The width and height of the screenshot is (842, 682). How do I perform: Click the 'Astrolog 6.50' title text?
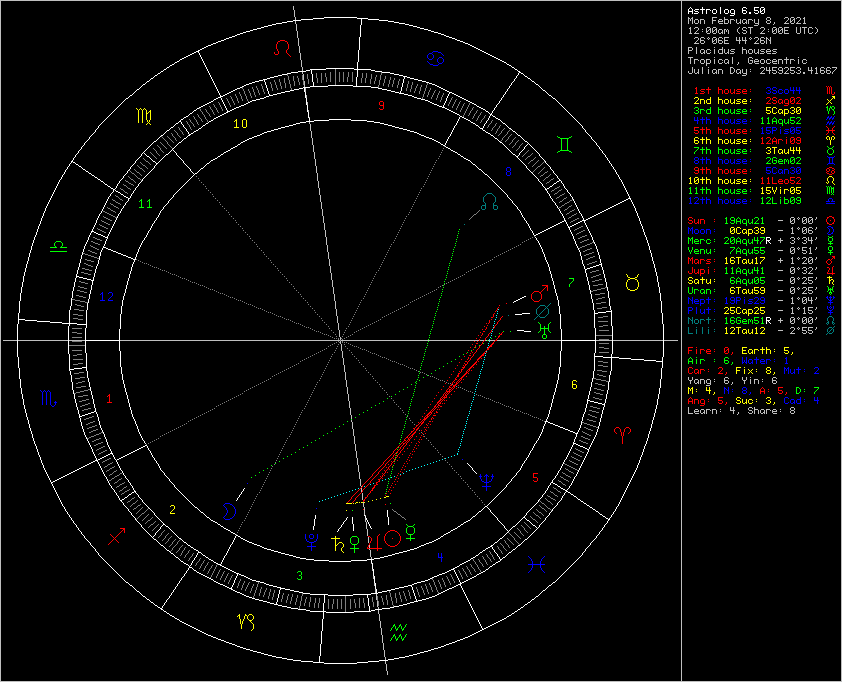point(726,11)
